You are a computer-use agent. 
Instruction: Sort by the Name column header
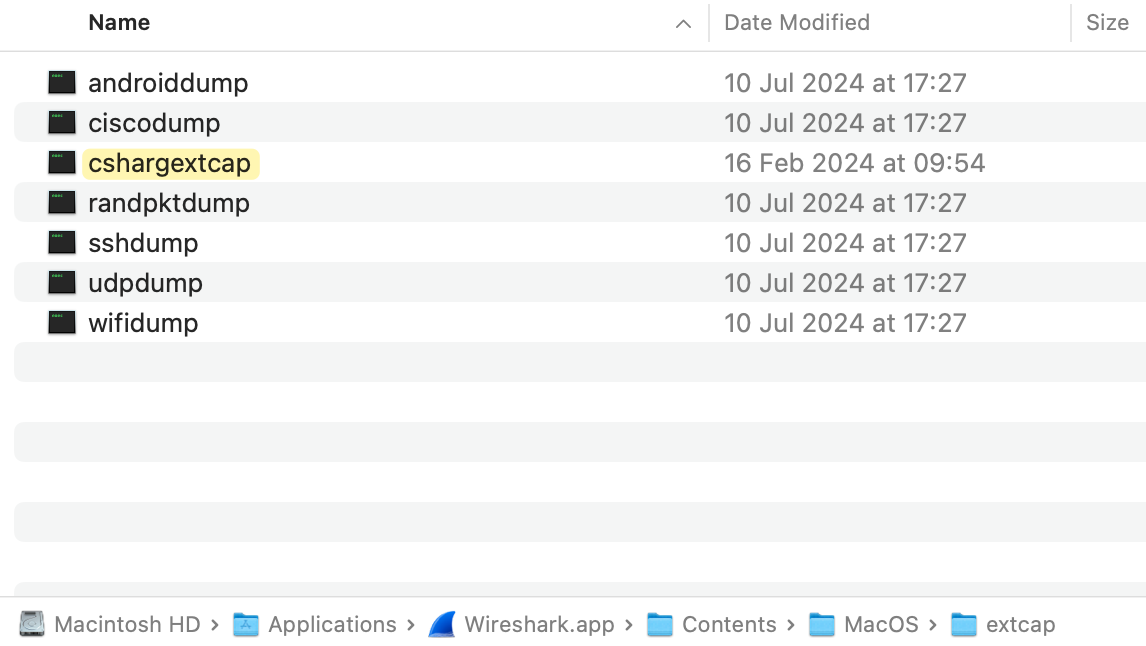pyautogui.click(x=120, y=23)
